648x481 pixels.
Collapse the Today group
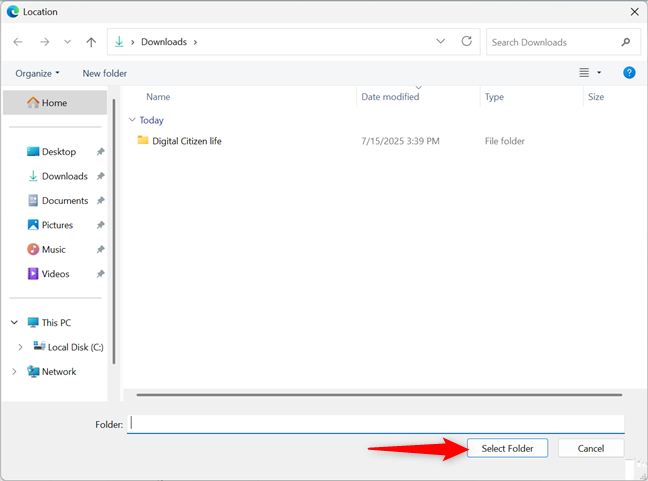point(132,120)
